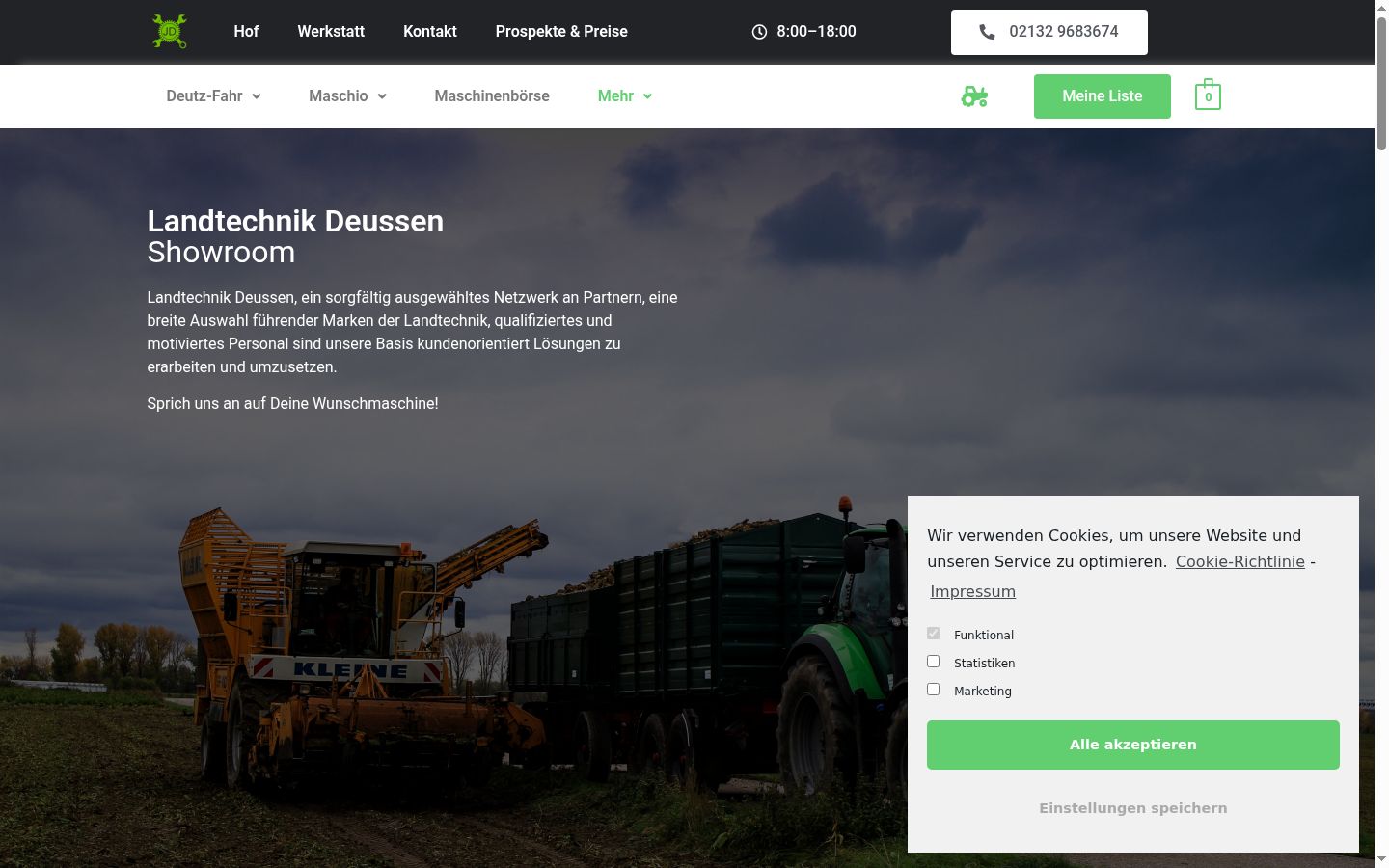Click the Landtechnik Deussen heading
This screenshot has height=868, width=1389.
tap(295, 221)
